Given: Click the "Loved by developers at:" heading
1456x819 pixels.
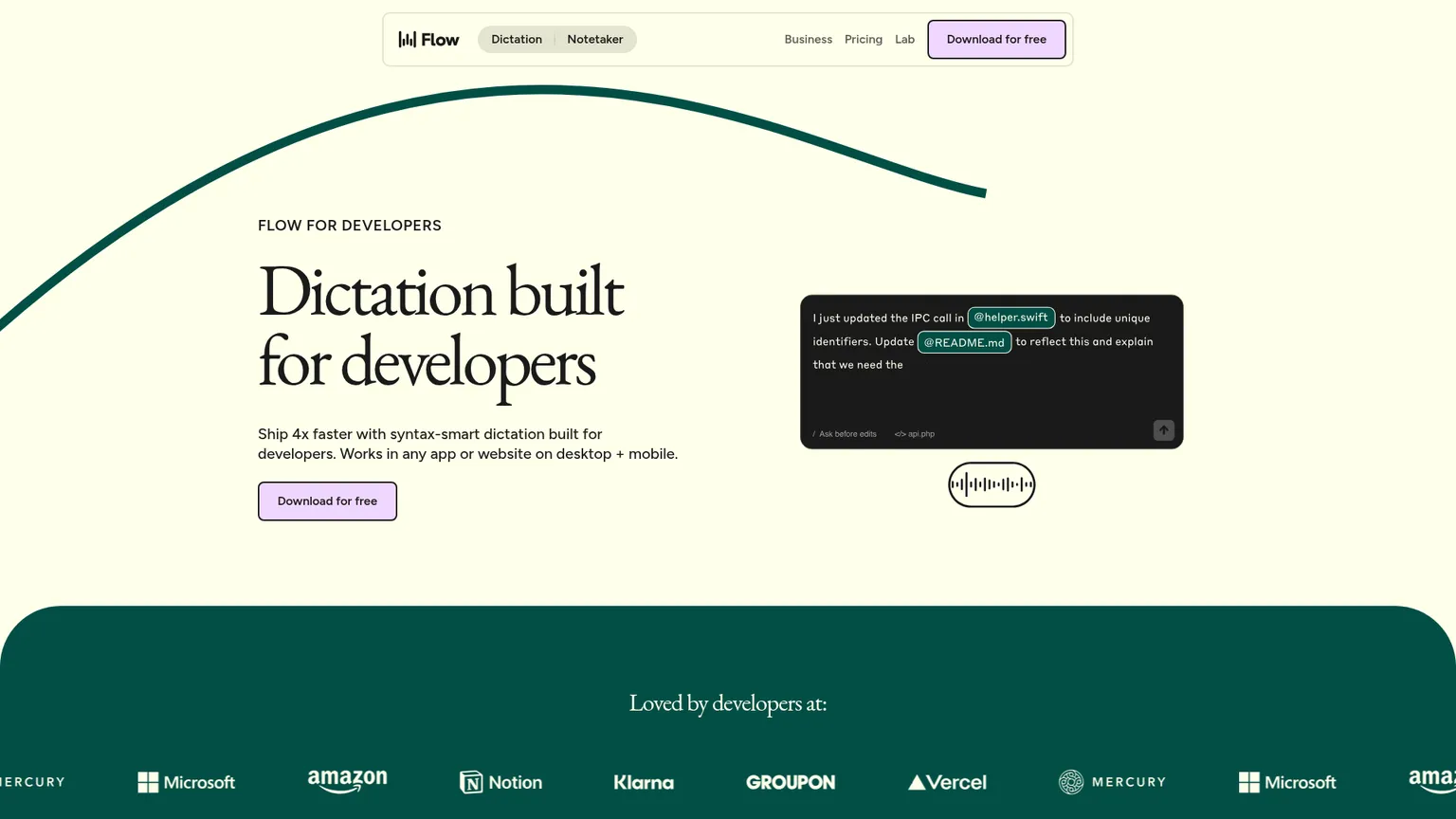Looking at the screenshot, I should click(x=728, y=703).
